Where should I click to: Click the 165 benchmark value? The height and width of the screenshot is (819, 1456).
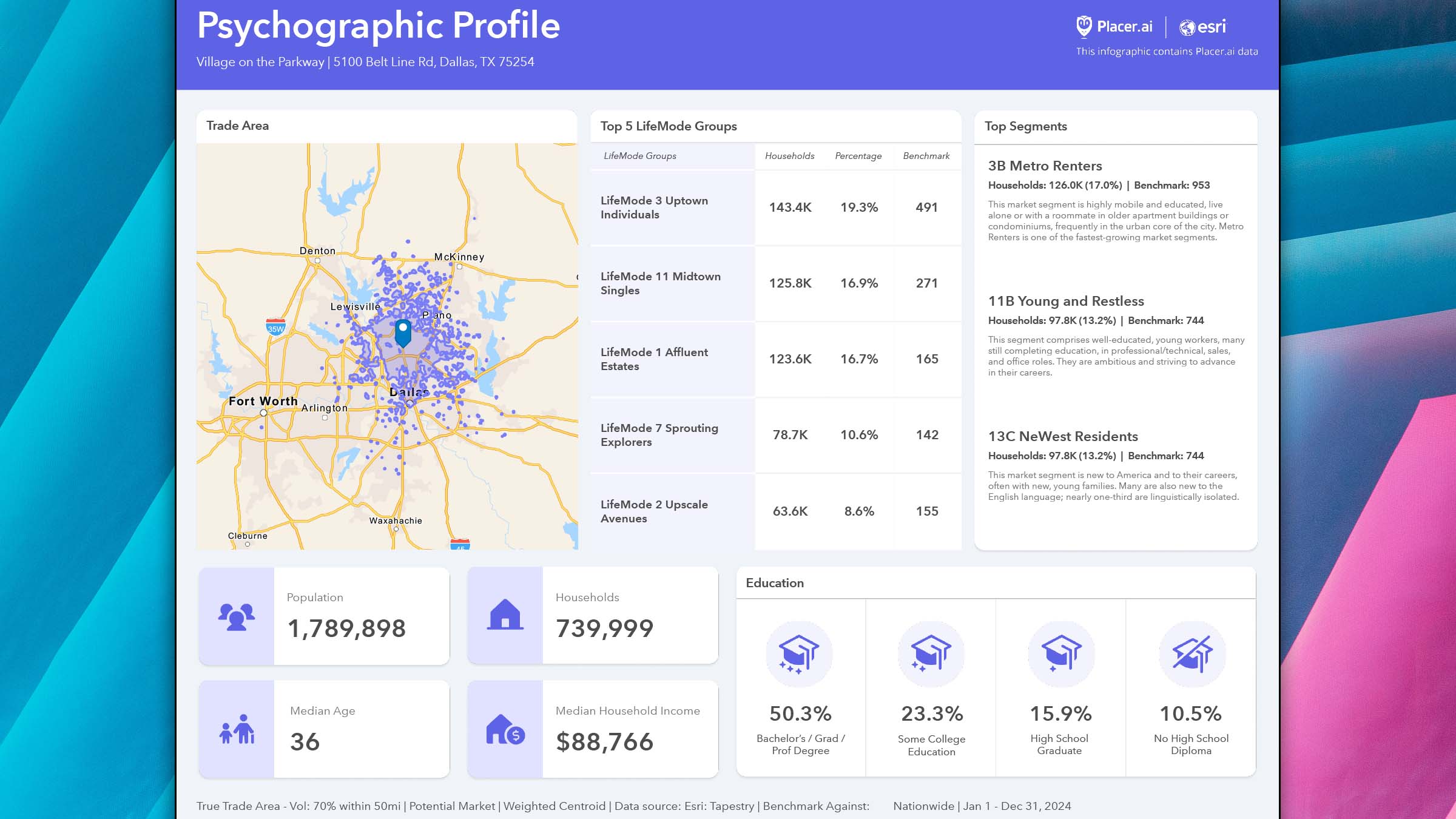point(926,359)
